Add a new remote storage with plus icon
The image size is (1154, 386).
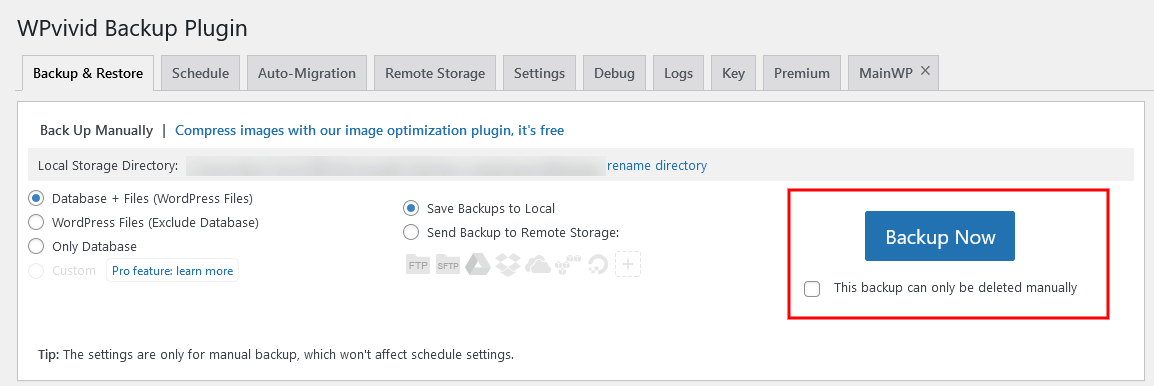628,264
